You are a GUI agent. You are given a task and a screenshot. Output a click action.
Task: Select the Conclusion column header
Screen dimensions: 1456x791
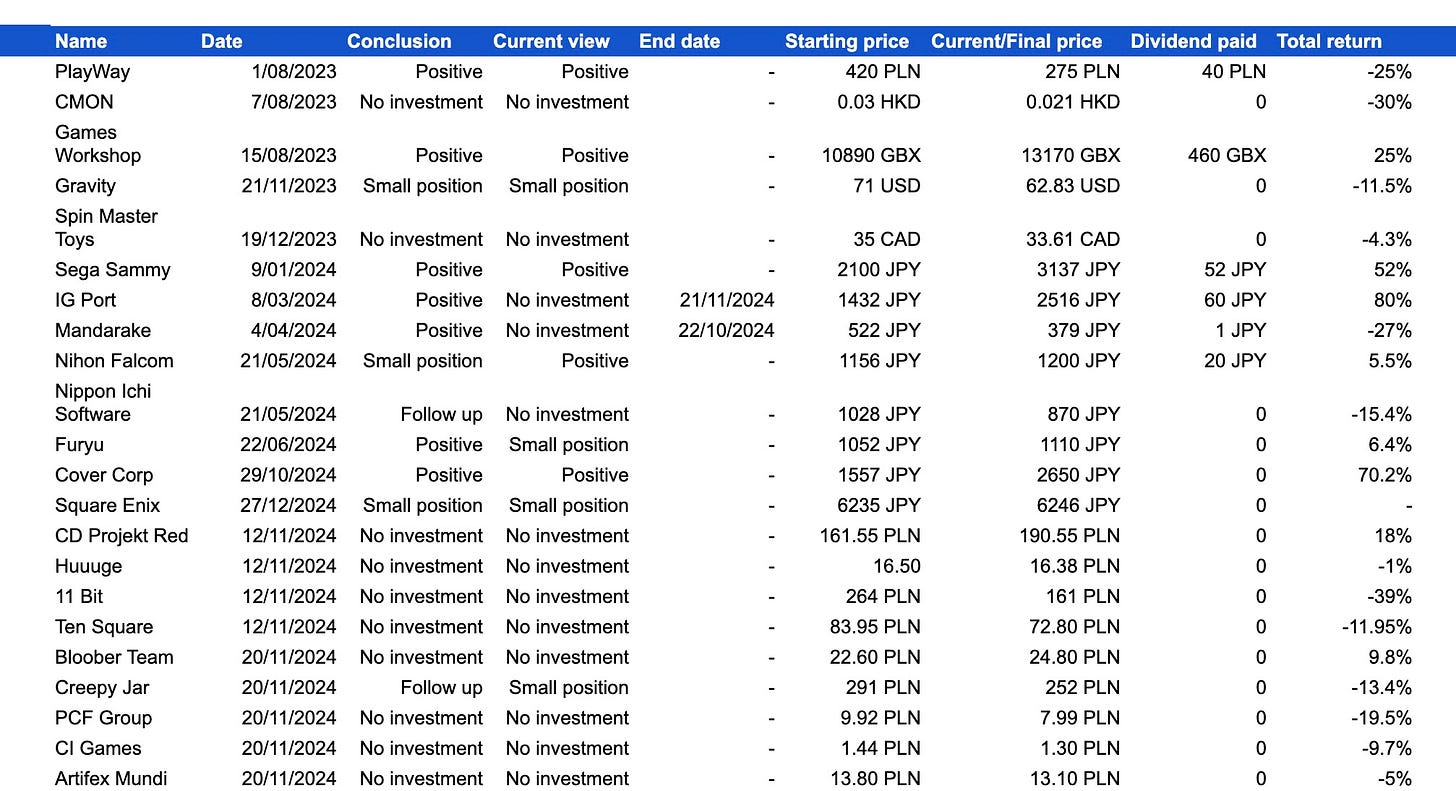click(x=399, y=41)
